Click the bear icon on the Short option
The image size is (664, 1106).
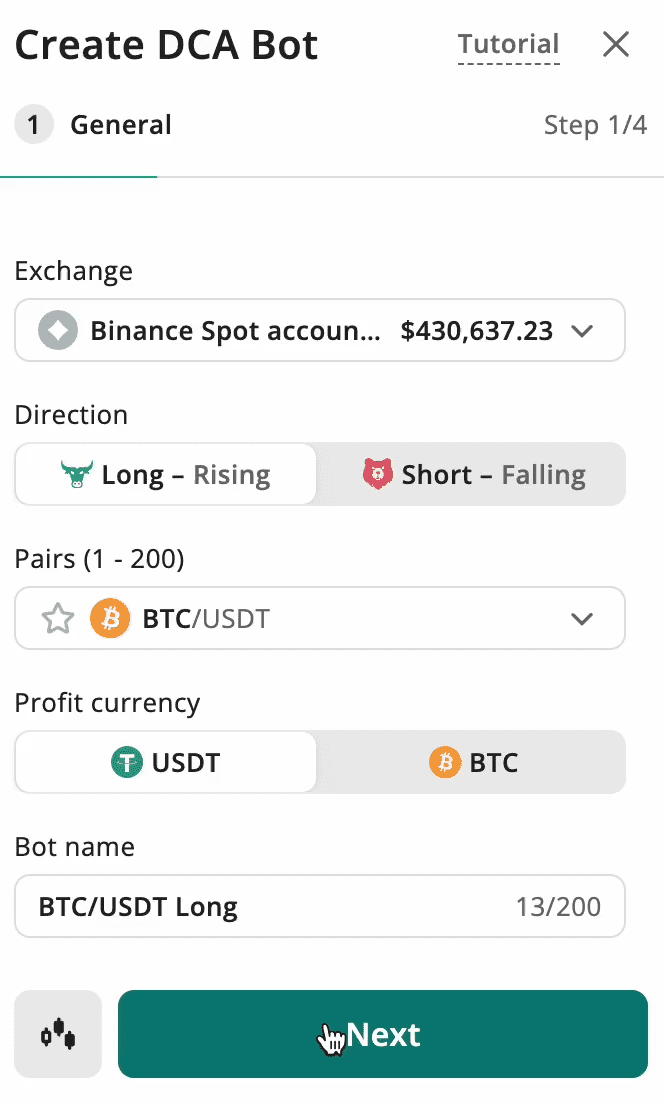pyautogui.click(x=380, y=473)
